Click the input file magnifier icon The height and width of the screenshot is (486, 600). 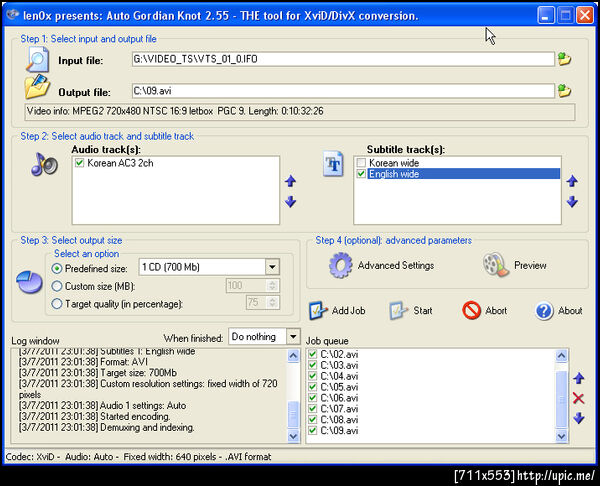[x=37, y=59]
